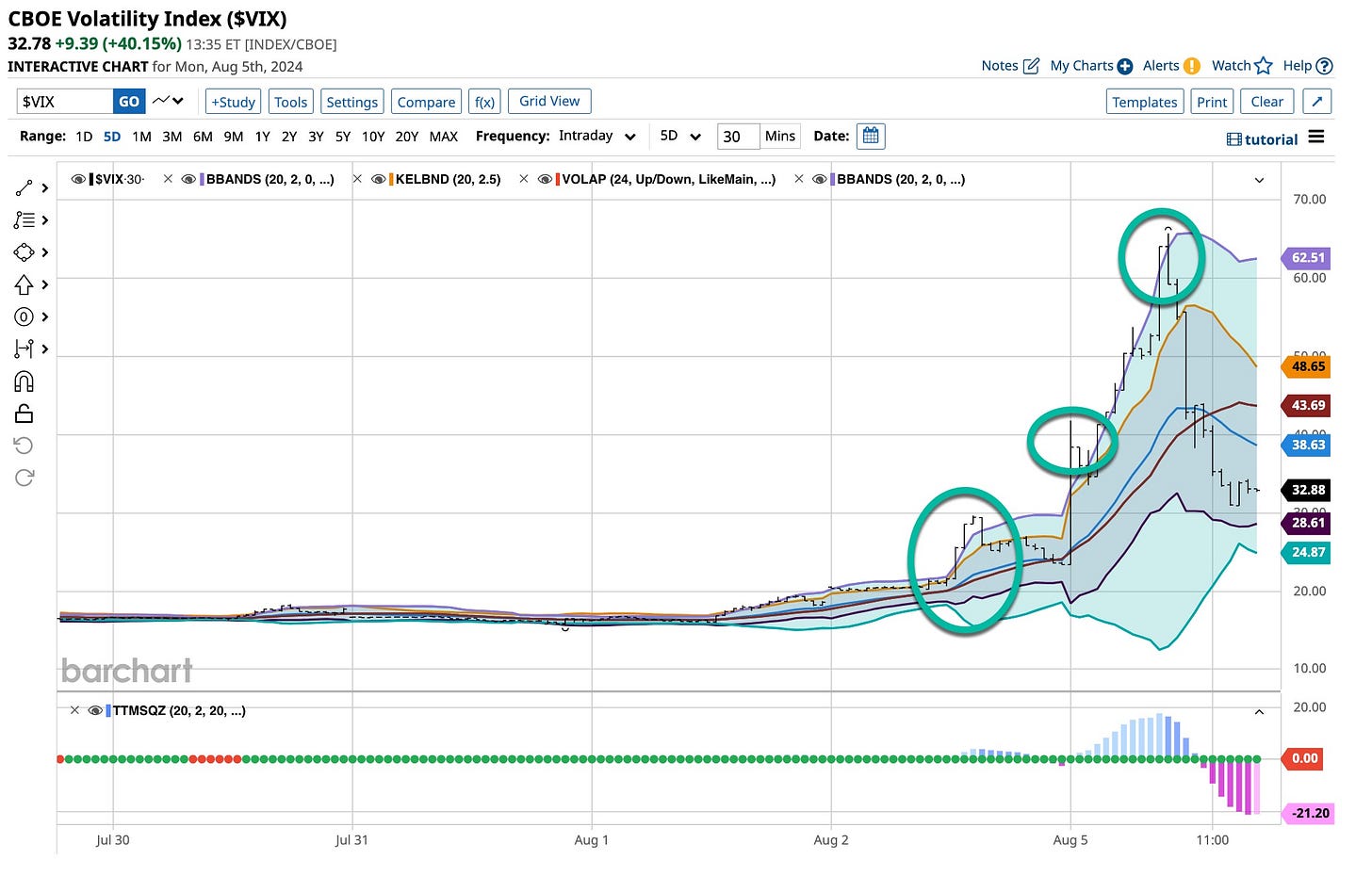
Task: Toggle the magnet snap tool
Action: [x=24, y=381]
